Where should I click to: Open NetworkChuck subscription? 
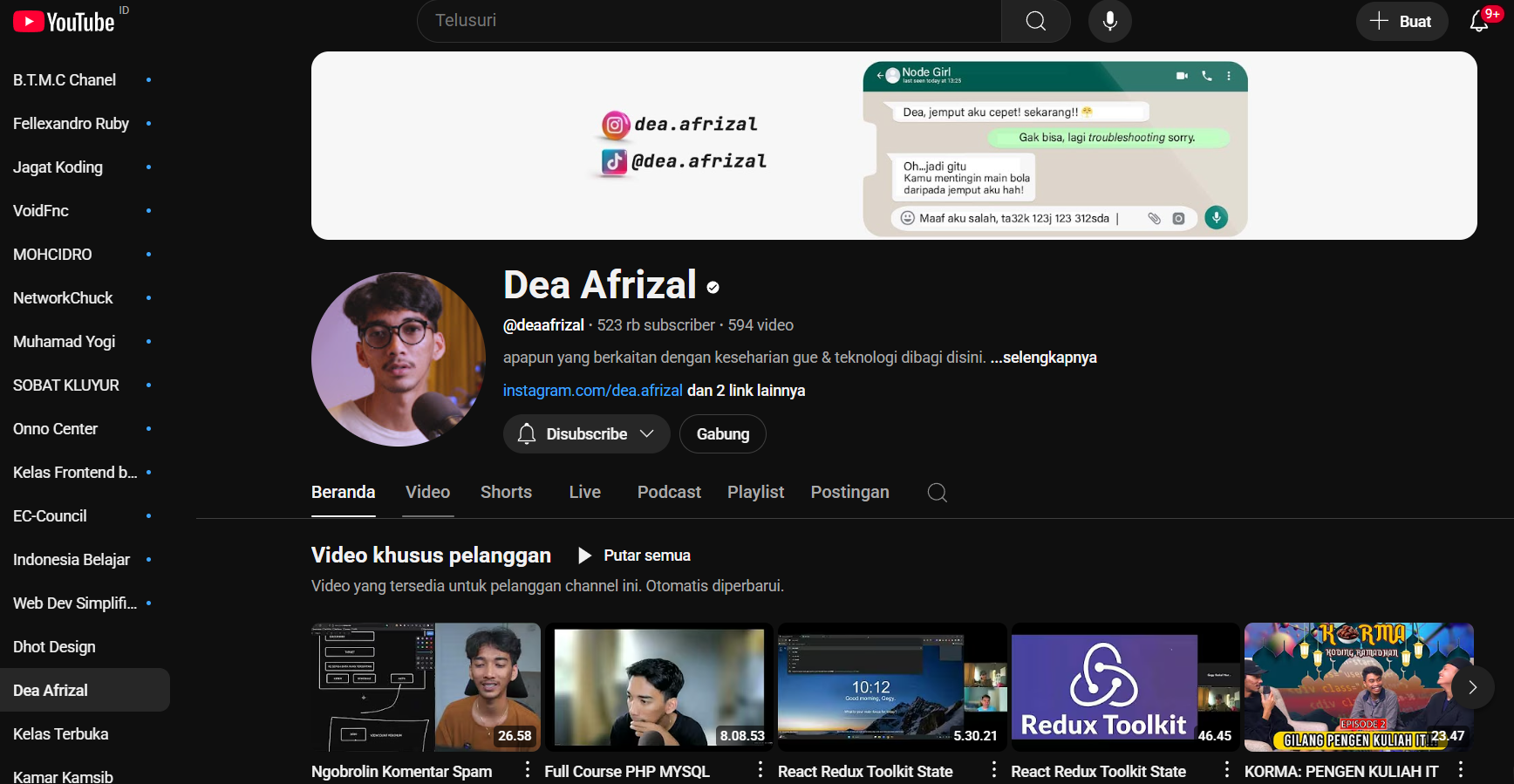tap(85, 298)
